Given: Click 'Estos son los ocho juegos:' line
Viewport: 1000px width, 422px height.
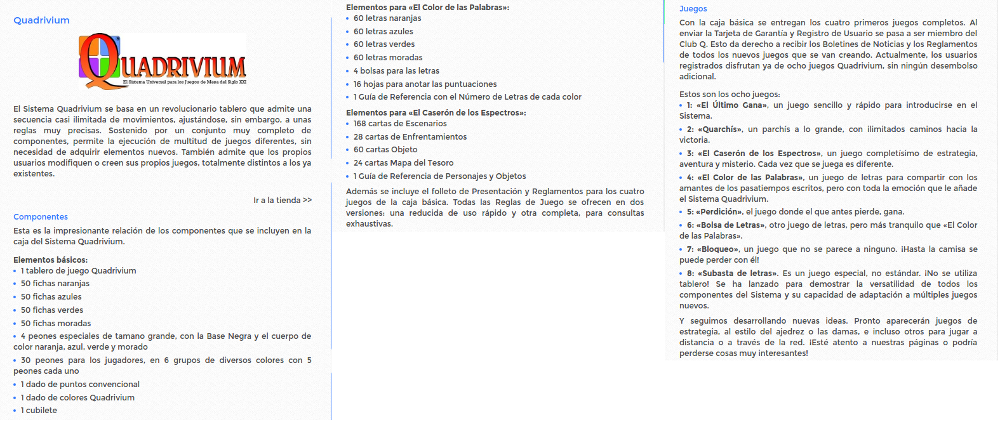Looking at the screenshot, I should 730,94.
